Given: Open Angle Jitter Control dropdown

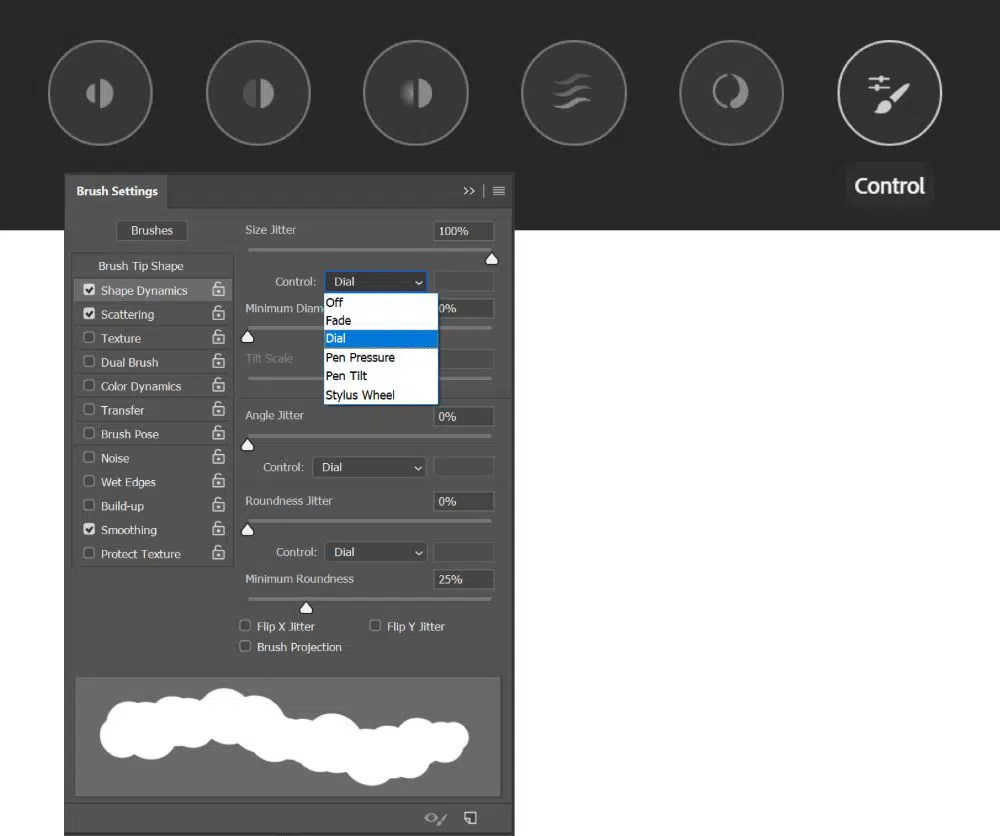Looking at the screenshot, I should [369, 467].
